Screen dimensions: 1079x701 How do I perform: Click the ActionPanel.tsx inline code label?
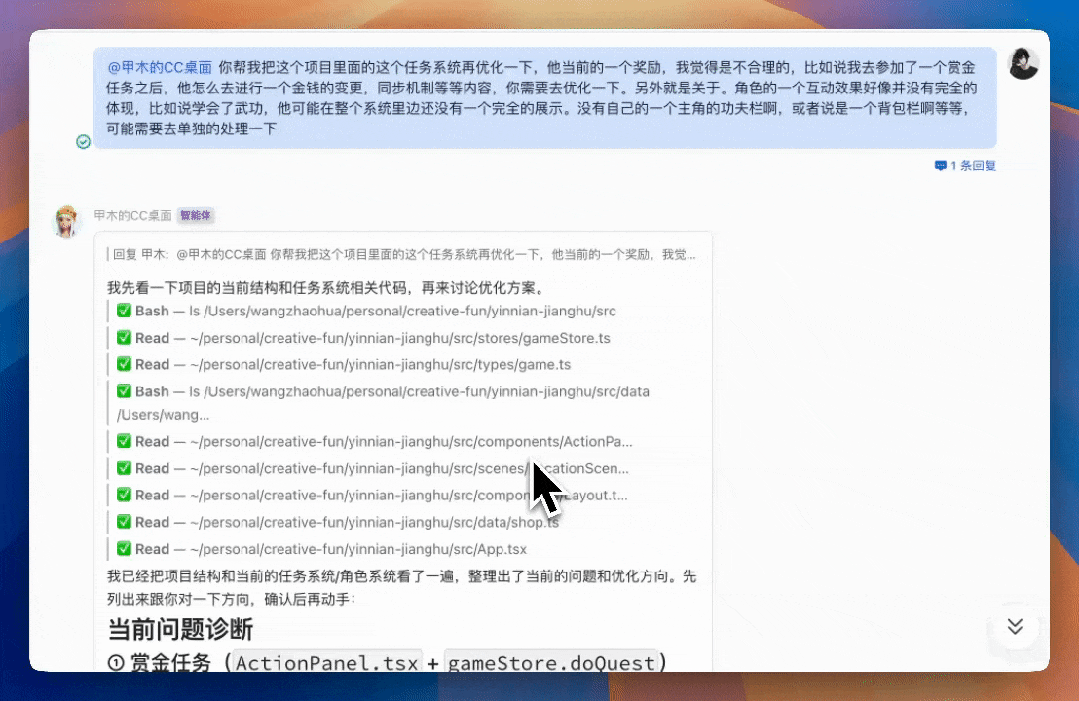[327, 662]
